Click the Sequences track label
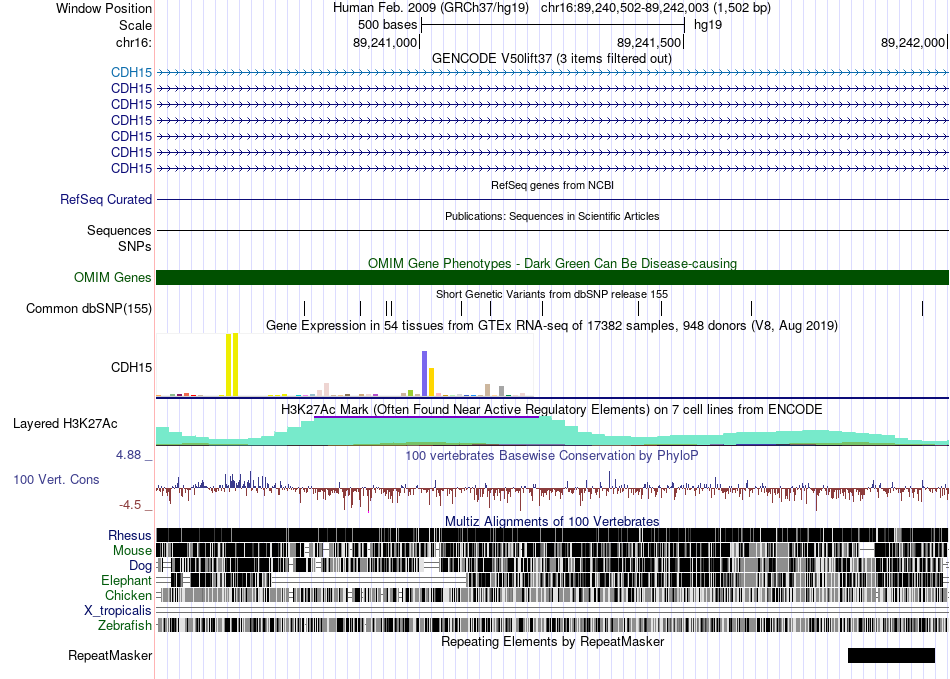 pyautogui.click(x=119, y=230)
